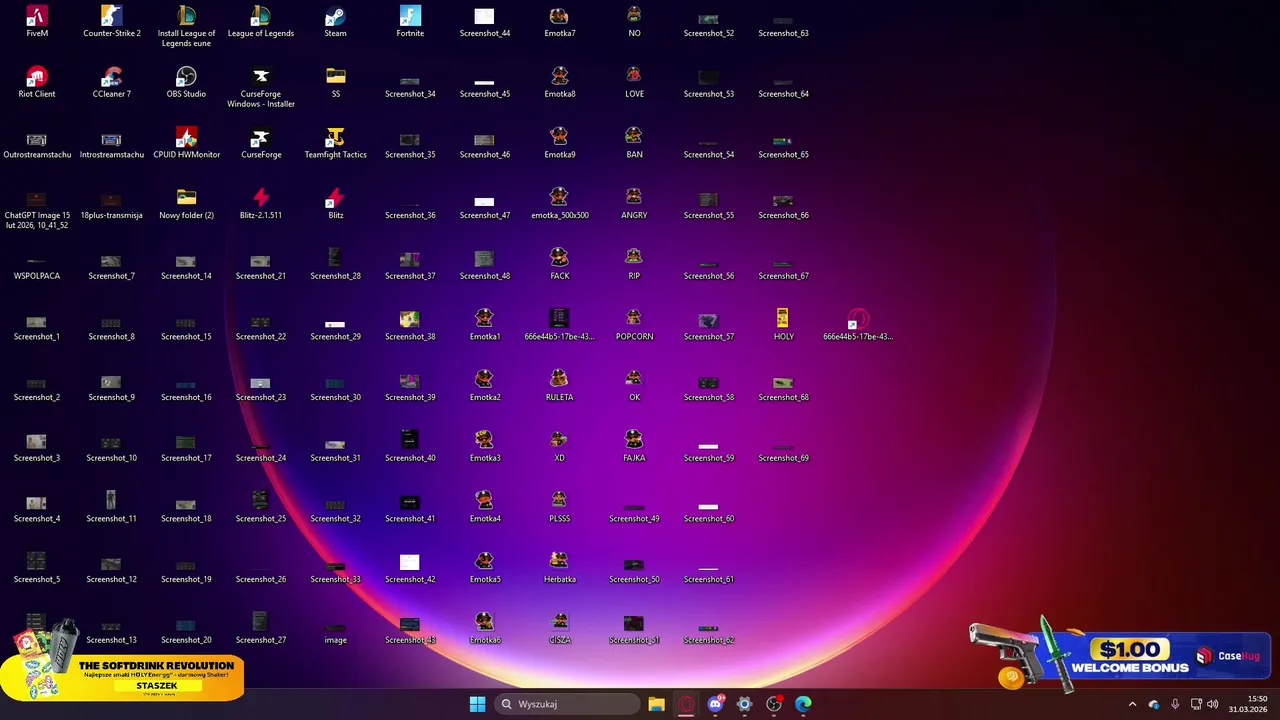
Task: Open the Softdrink Revolution STASZEK banner
Action: [122, 662]
